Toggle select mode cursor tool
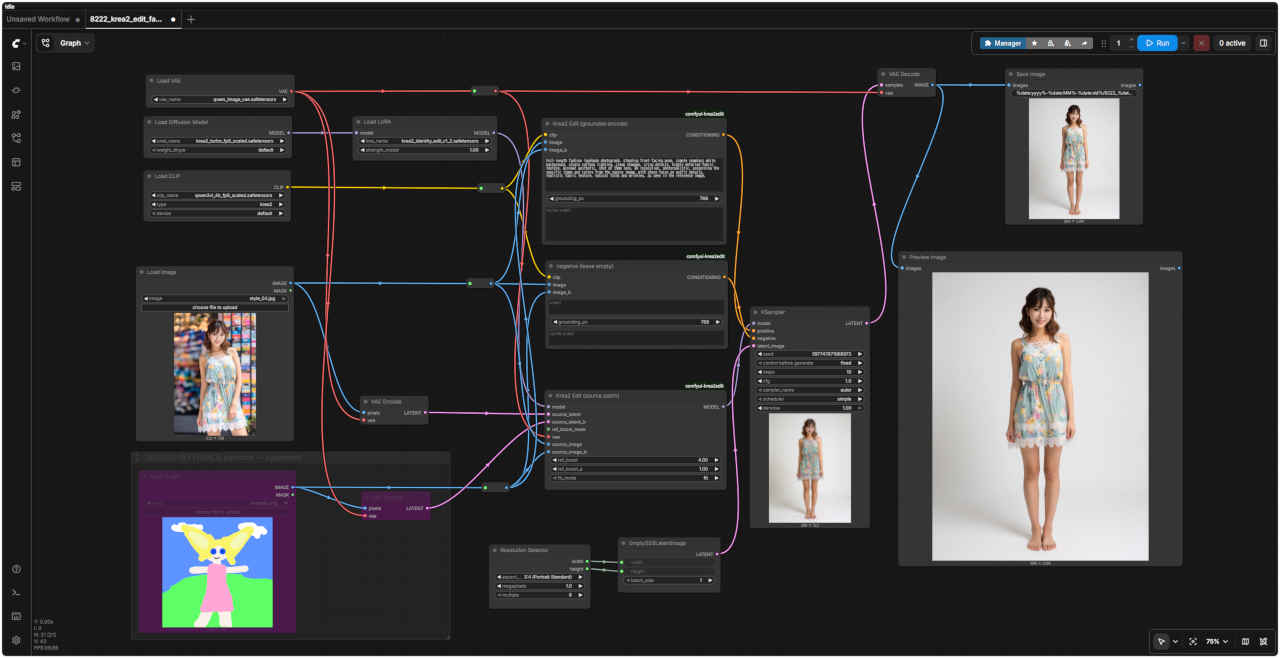This screenshot has height=658, width=1280. pyautogui.click(x=1161, y=641)
